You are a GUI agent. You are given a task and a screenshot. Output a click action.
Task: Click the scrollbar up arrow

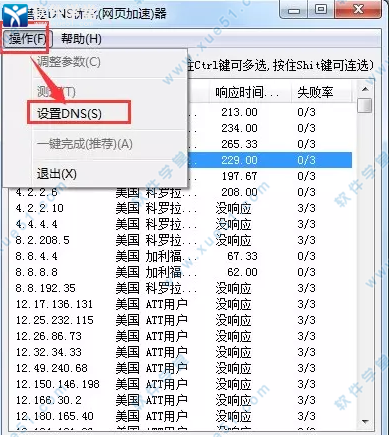pyautogui.click(x=365, y=89)
